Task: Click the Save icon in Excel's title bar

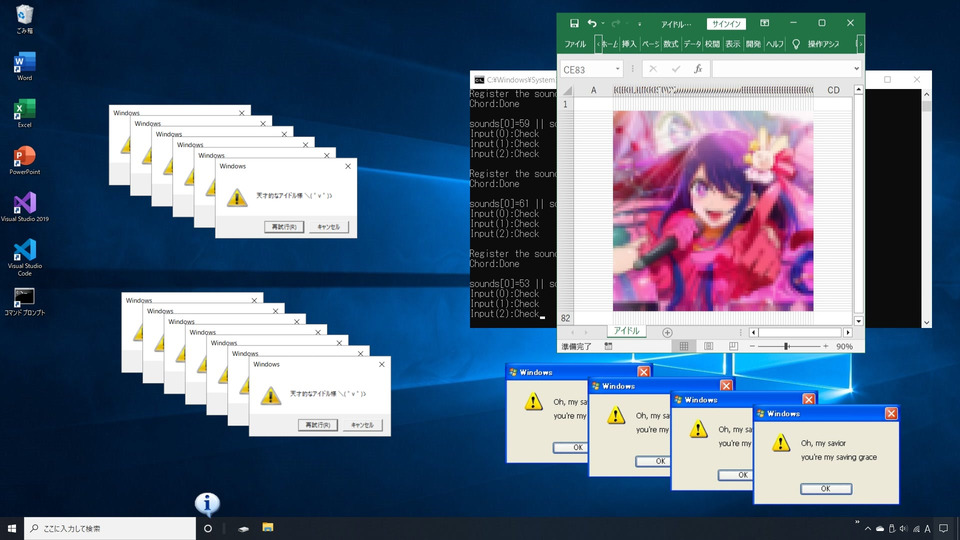Action: point(574,23)
